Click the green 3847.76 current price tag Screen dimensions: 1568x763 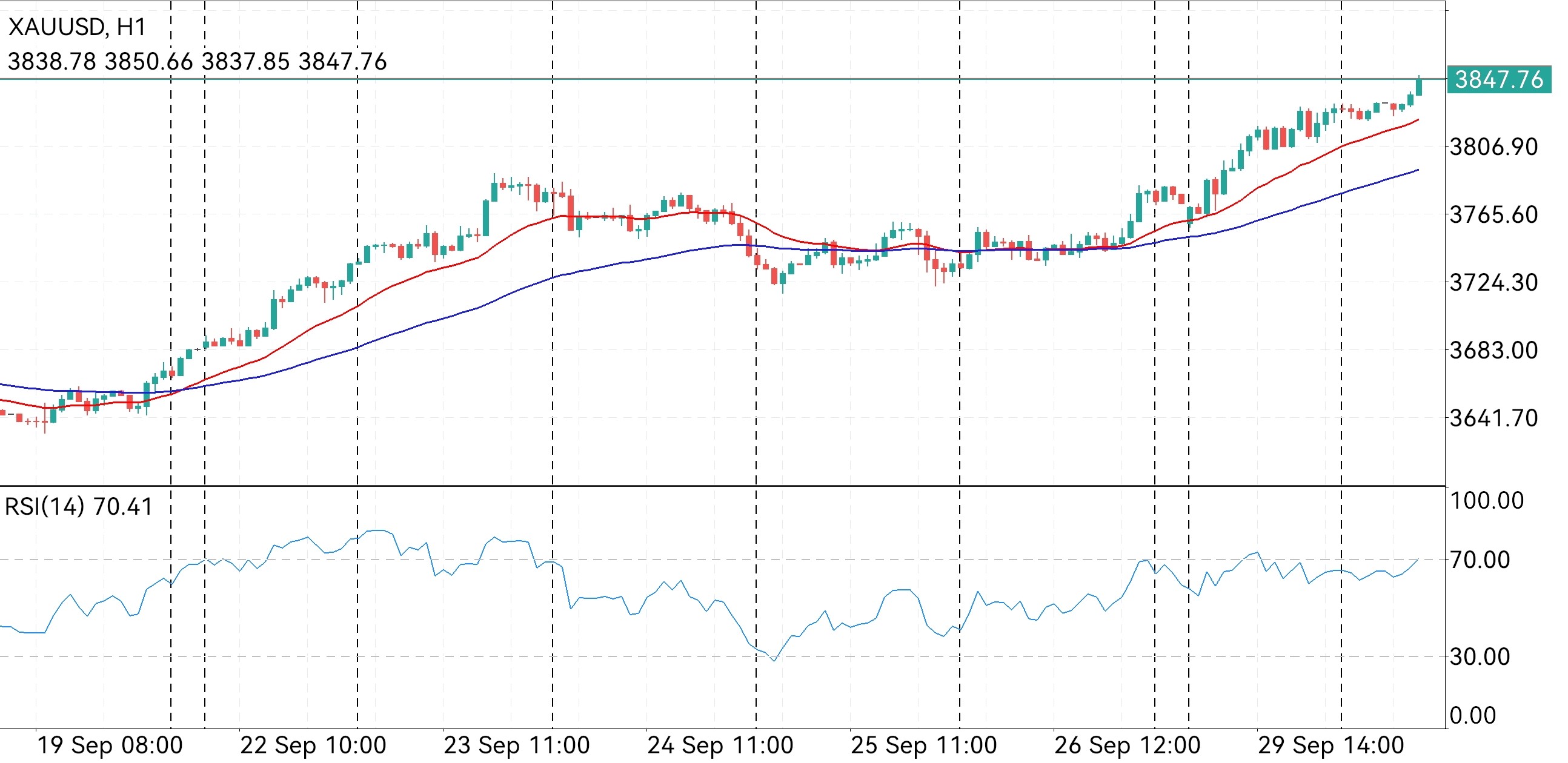click(1498, 80)
